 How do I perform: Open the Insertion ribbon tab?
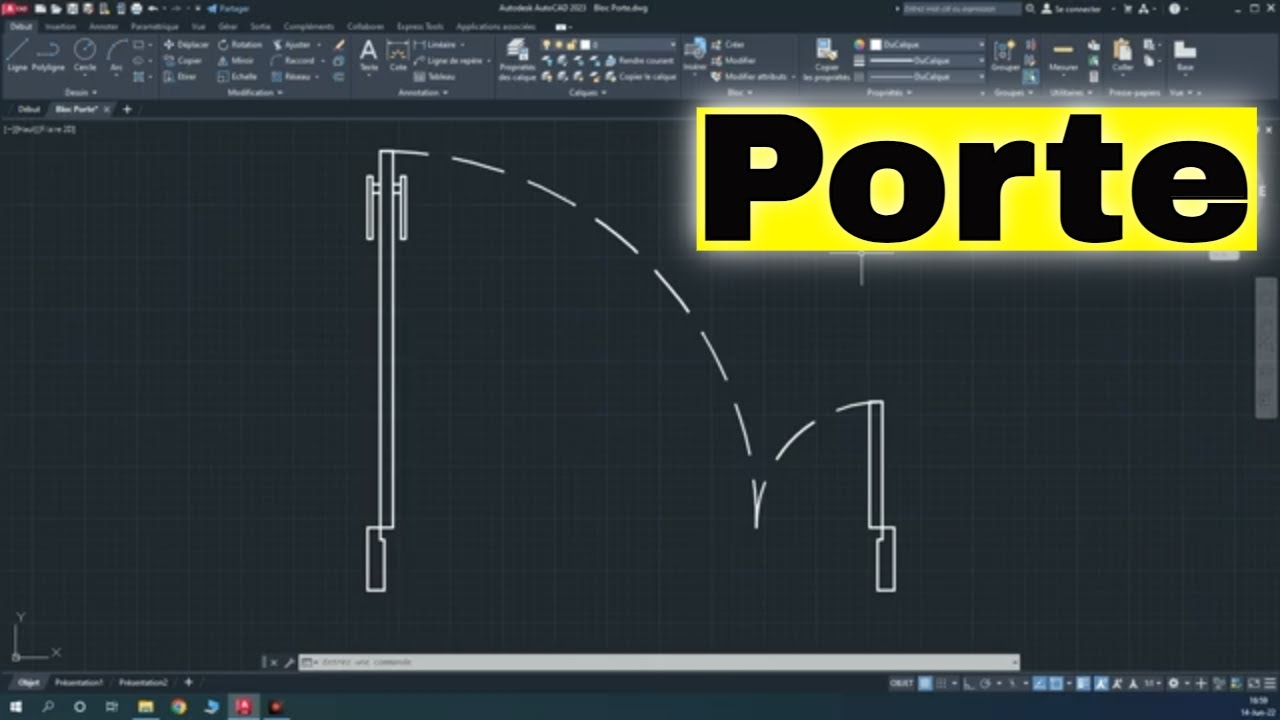tap(60, 27)
